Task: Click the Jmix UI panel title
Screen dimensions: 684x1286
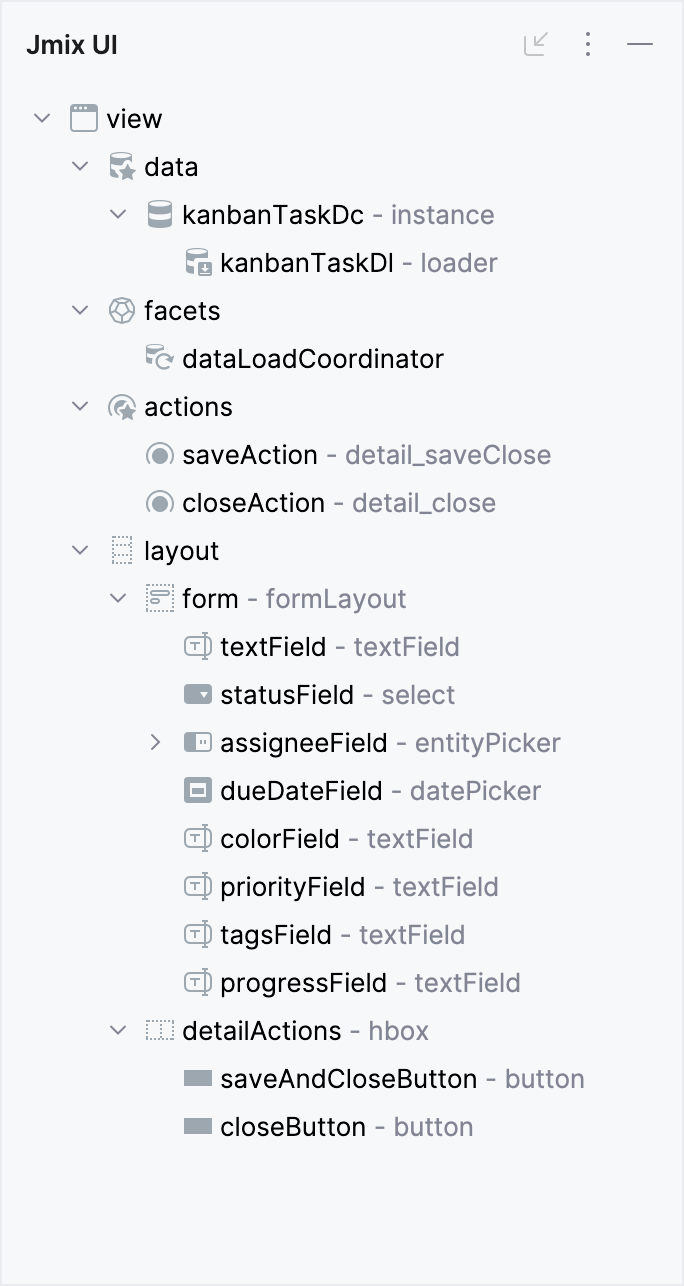Action: pyautogui.click(x=71, y=44)
